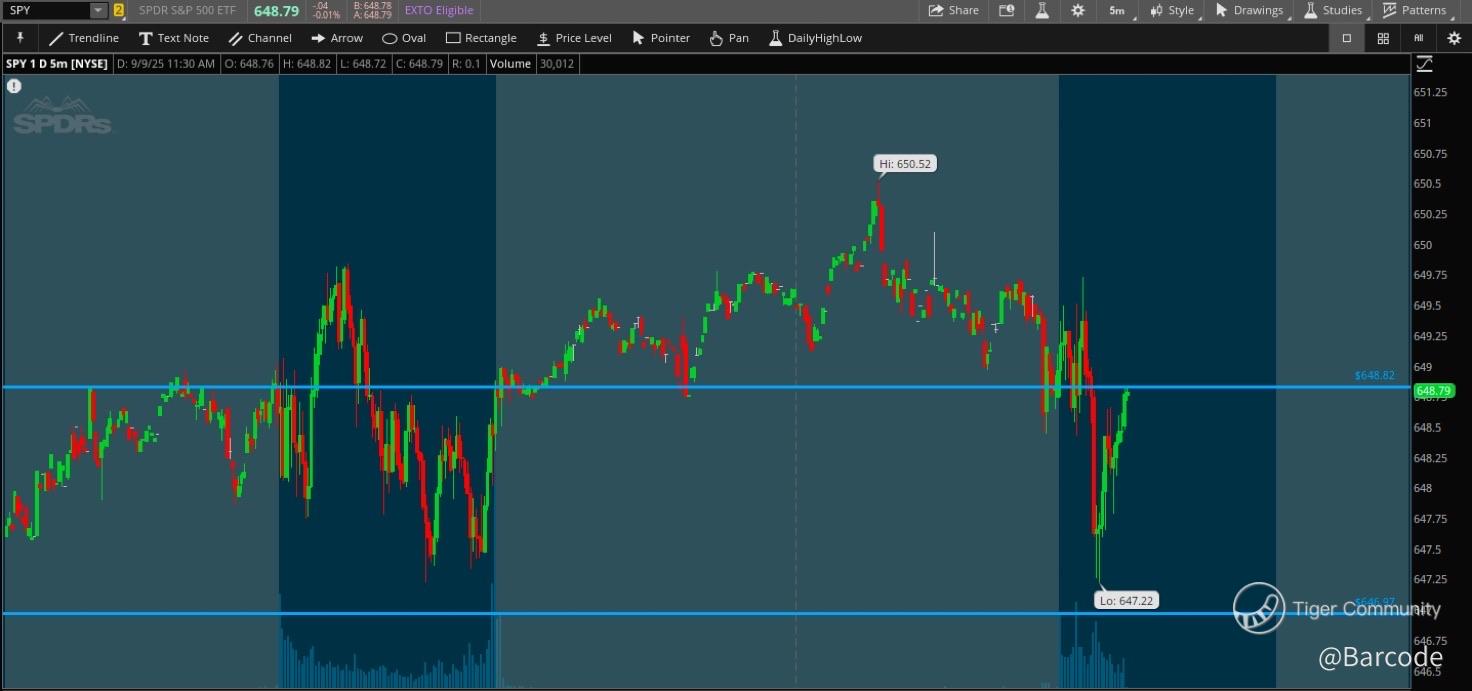This screenshot has height=691, width=1472.
Task: Click the 'C: 648.79' close value
Action: [x=420, y=64]
